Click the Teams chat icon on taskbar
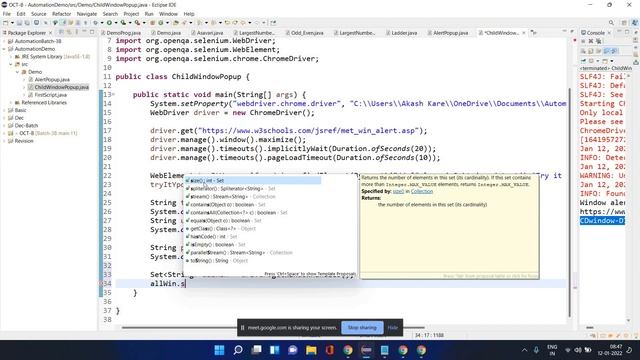Screen dimensions: 640x360 tap(293, 350)
